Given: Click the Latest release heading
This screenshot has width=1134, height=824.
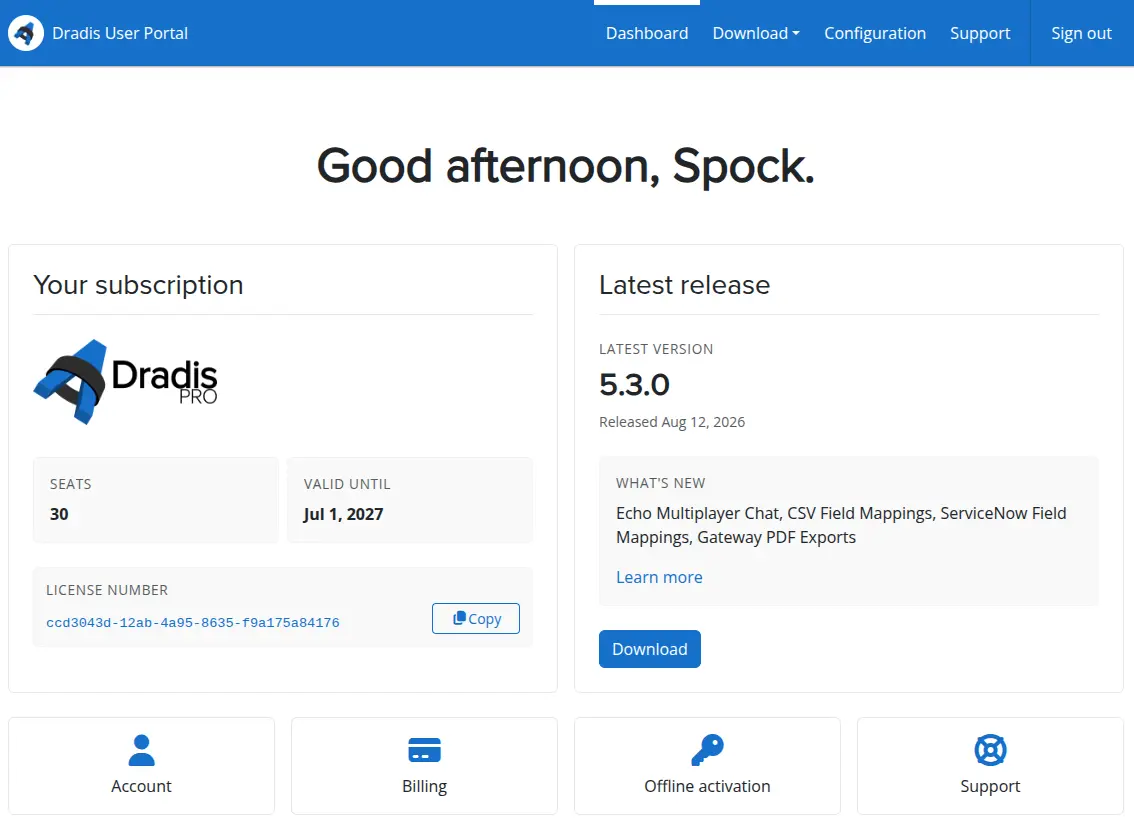Looking at the screenshot, I should point(684,285).
